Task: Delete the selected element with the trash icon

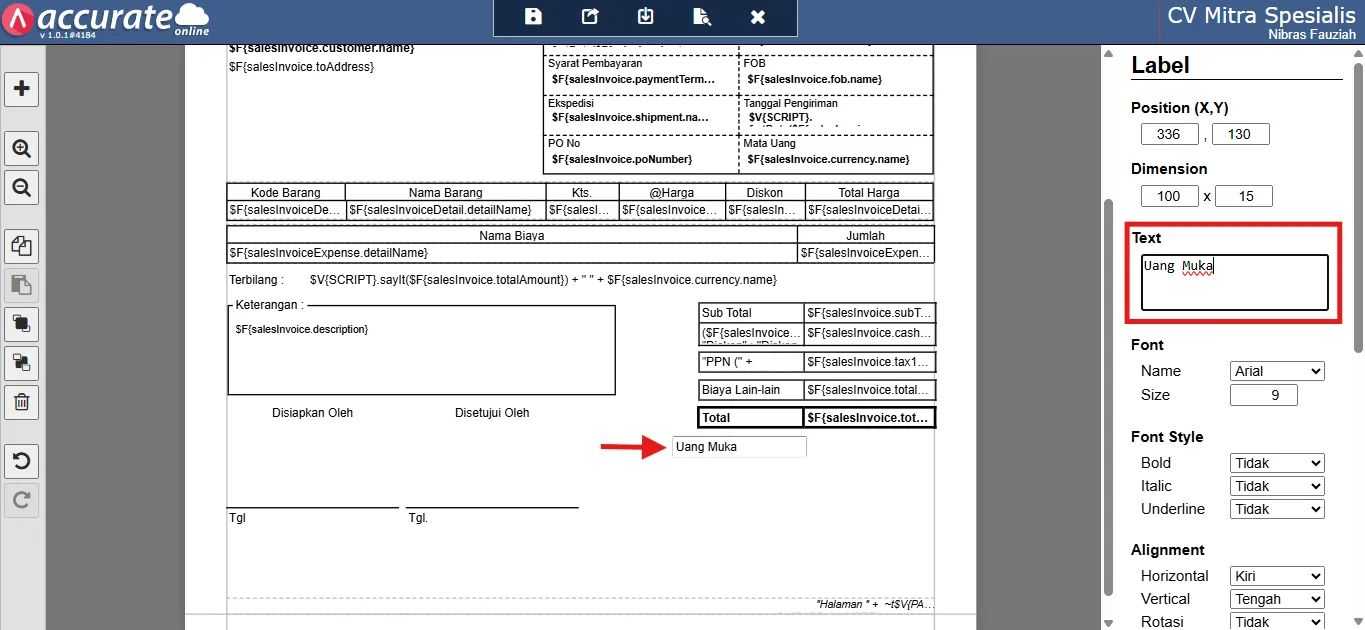Action: (21, 402)
